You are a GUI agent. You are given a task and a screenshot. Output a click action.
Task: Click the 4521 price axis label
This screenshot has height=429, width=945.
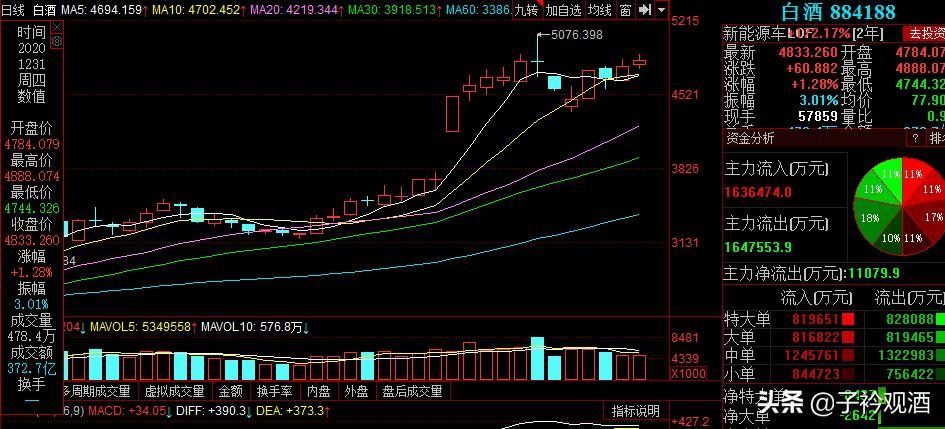[686, 95]
